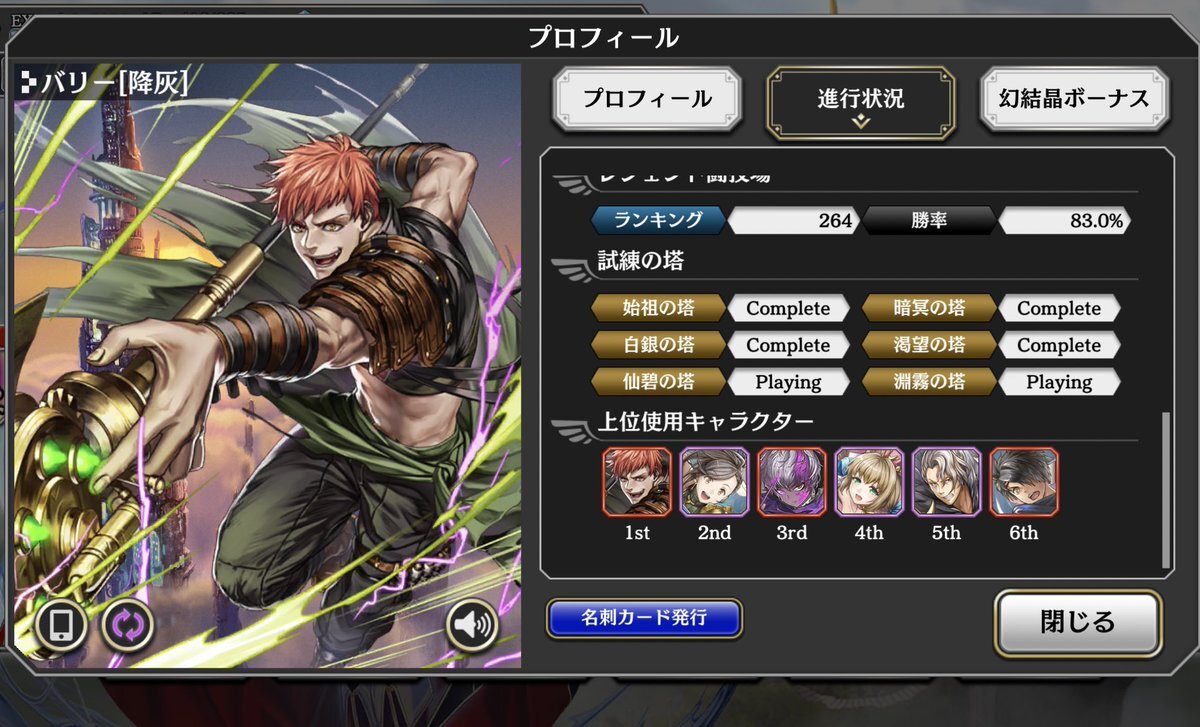1200x727 pixels.
Task: Close the dialog with 閉じる button
Action: click(1077, 622)
